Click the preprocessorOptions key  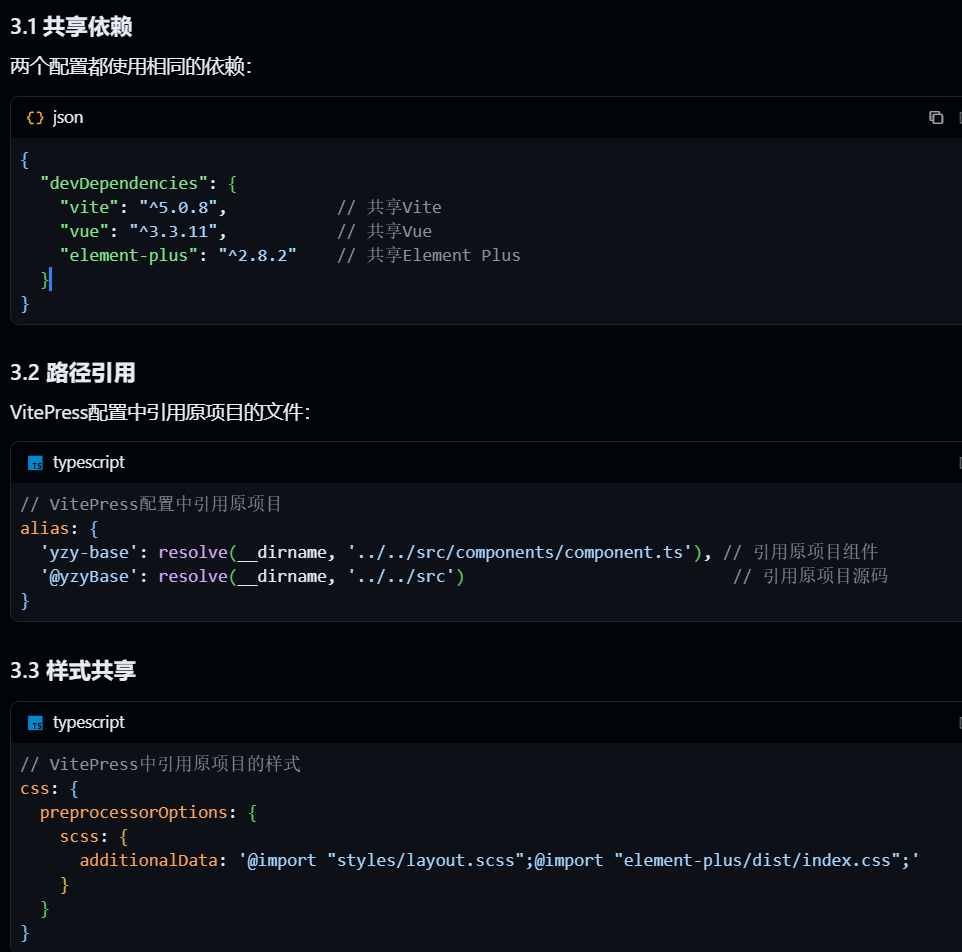tap(134, 812)
